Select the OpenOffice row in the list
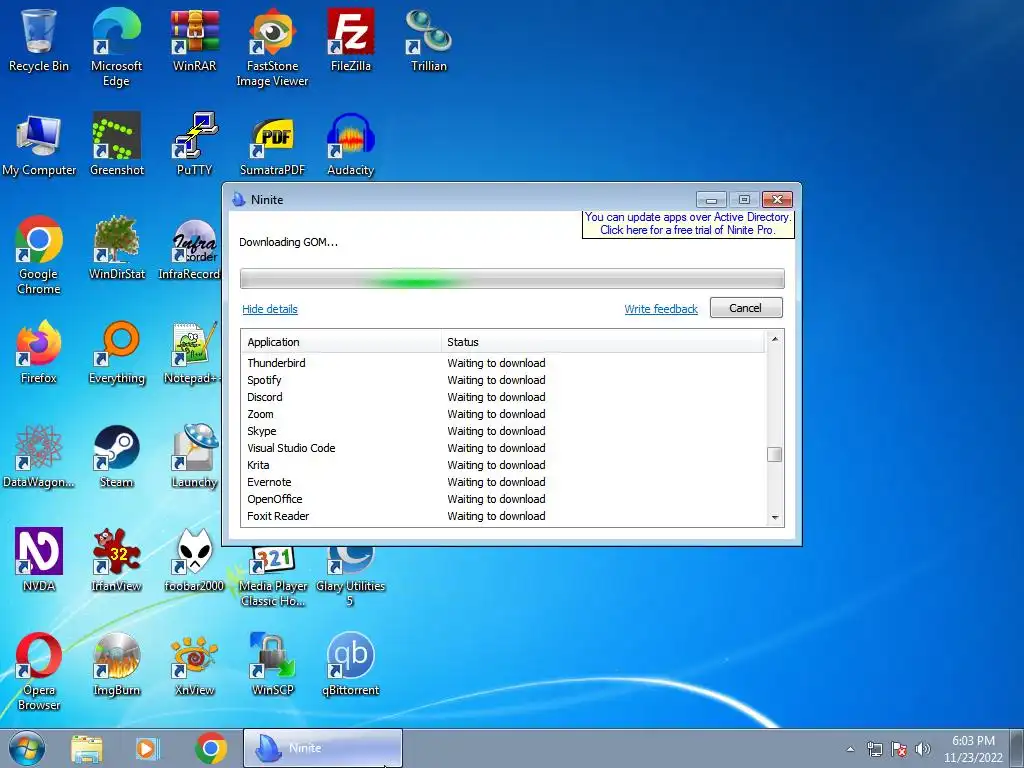This screenshot has width=1024, height=768. (x=504, y=498)
